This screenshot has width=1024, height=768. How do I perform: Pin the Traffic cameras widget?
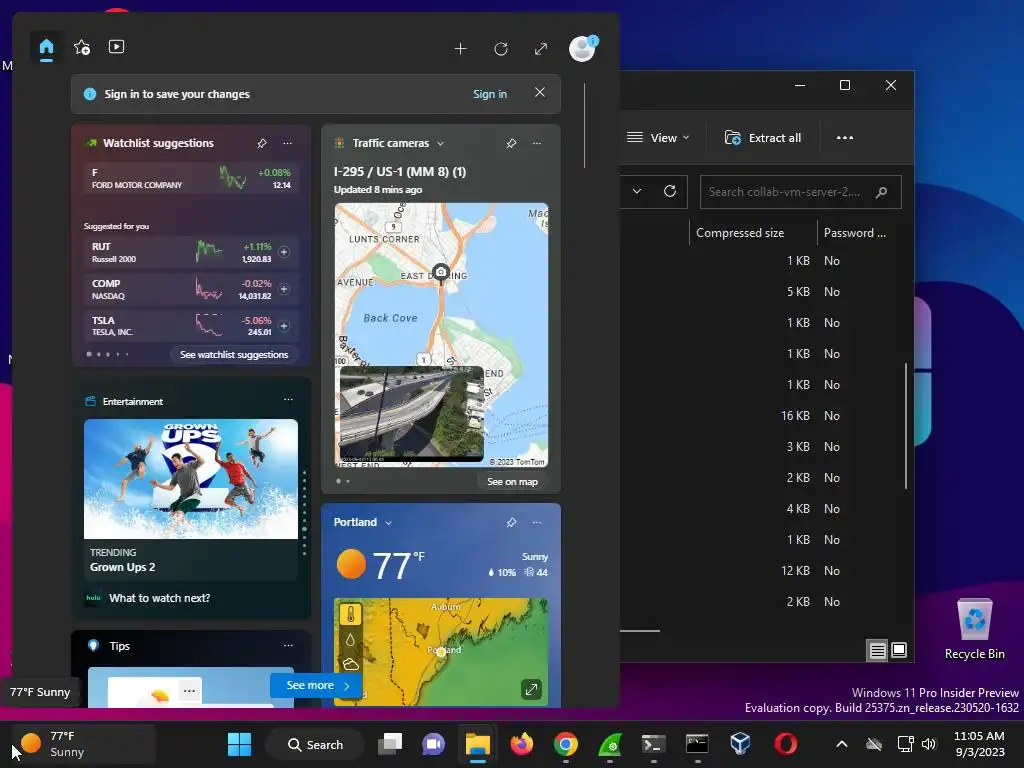[x=511, y=143]
